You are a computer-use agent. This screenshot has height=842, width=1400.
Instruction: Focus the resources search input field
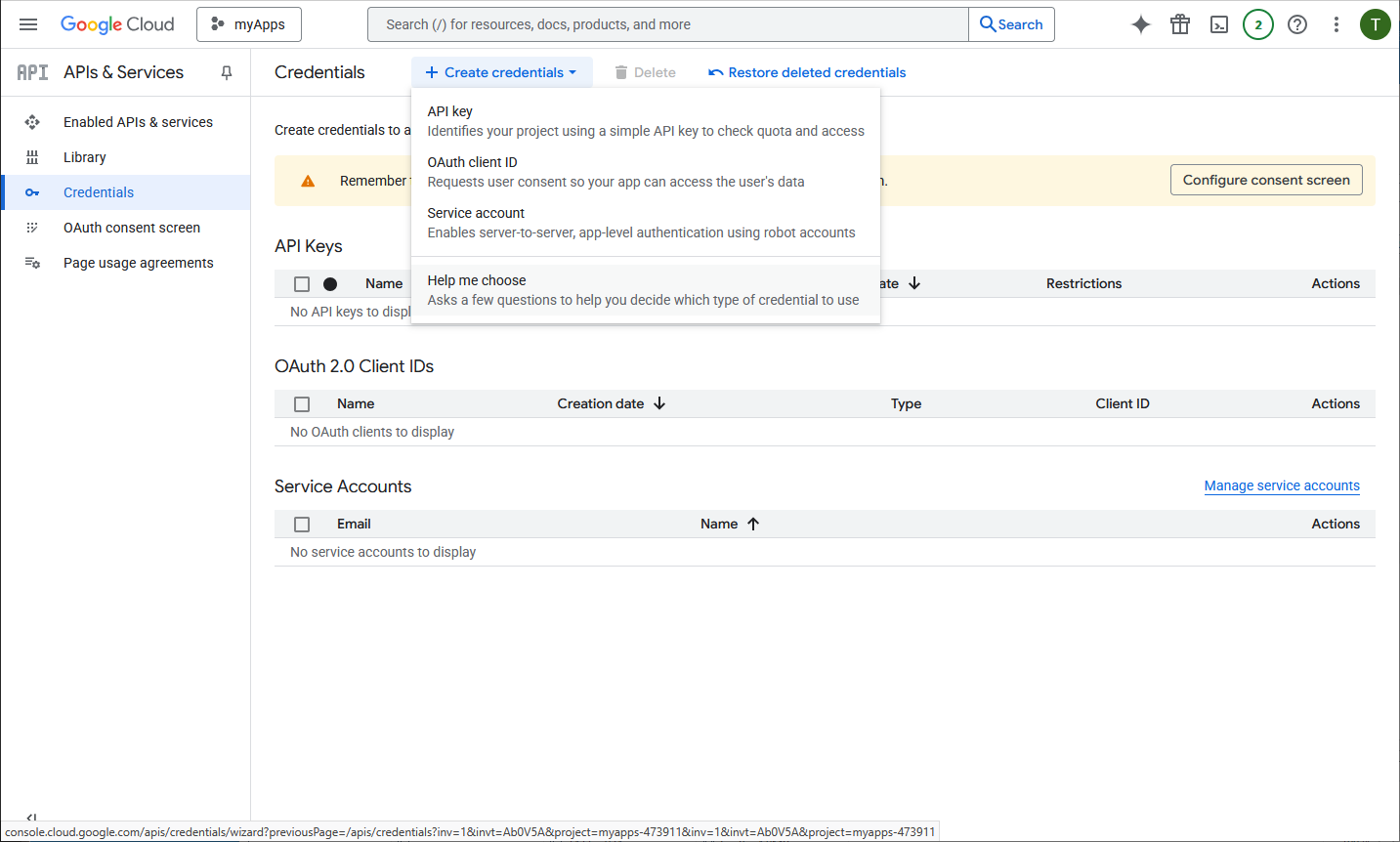click(668, 24)
